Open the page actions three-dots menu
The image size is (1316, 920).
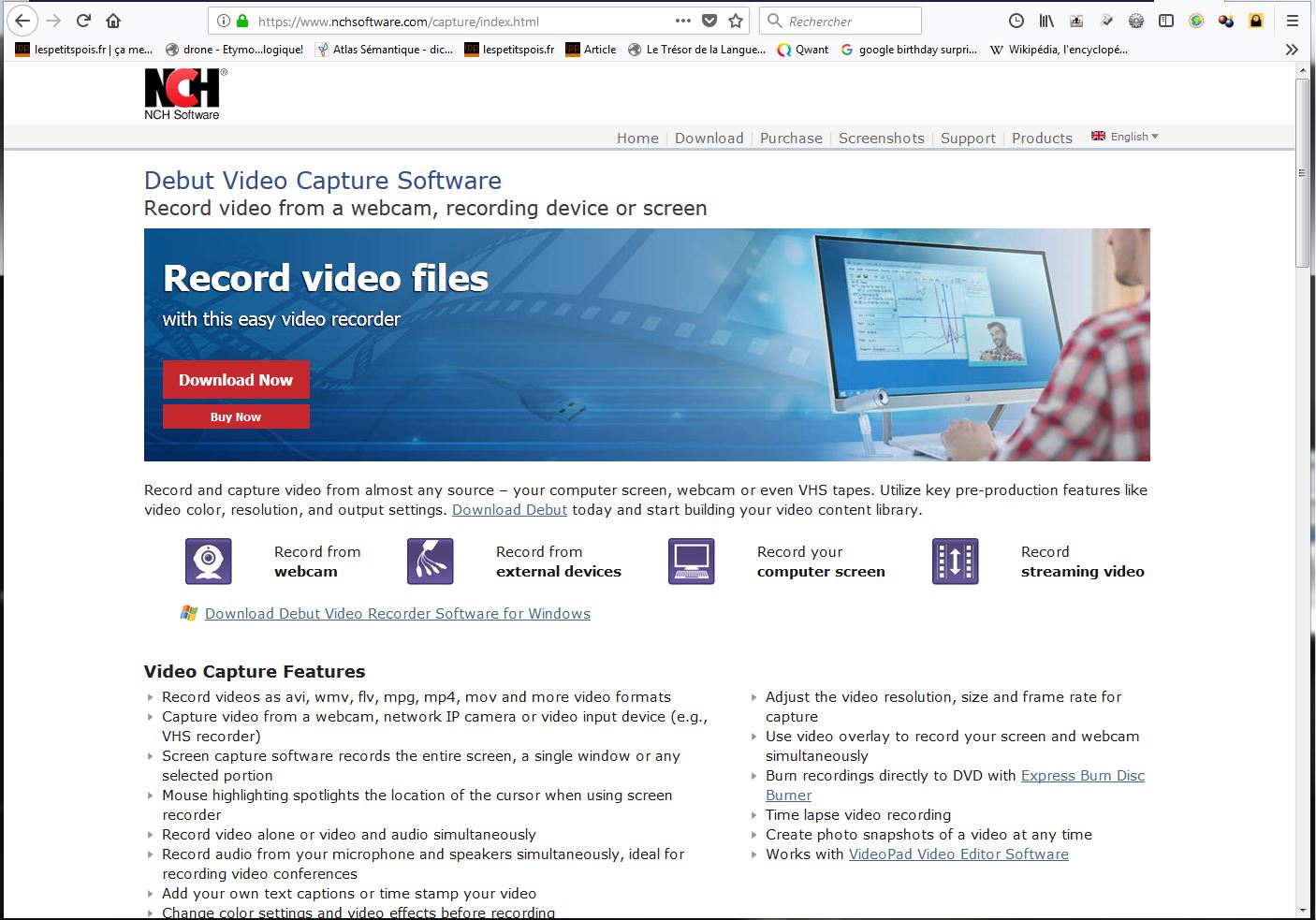[683, 21]
